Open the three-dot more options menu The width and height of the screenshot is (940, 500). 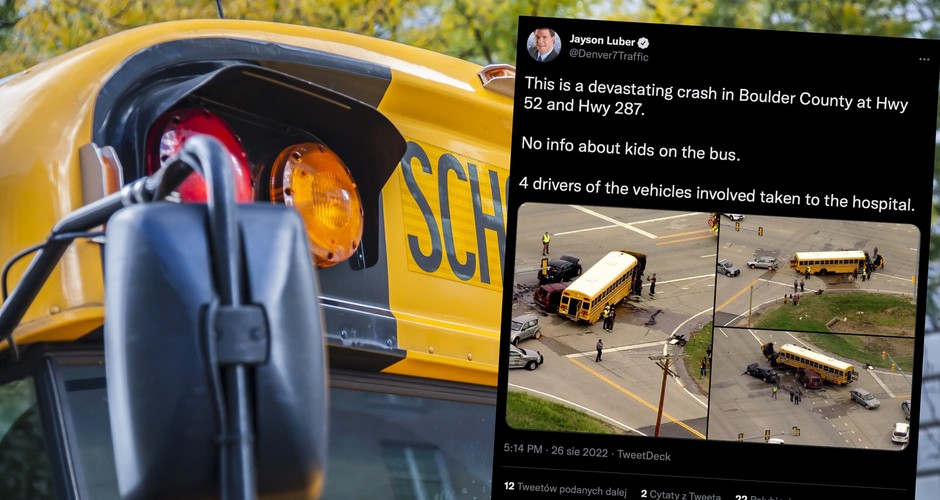[x=924, y=59]
